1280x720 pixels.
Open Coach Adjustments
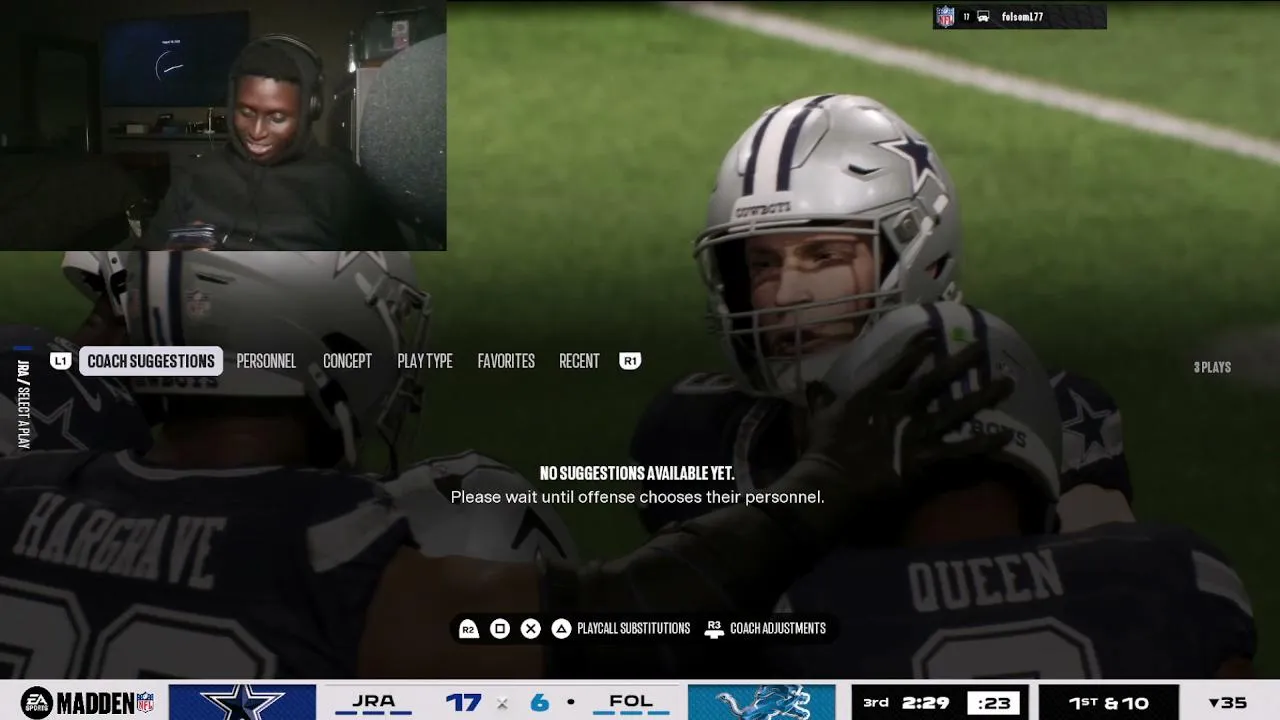click(778, 628)
